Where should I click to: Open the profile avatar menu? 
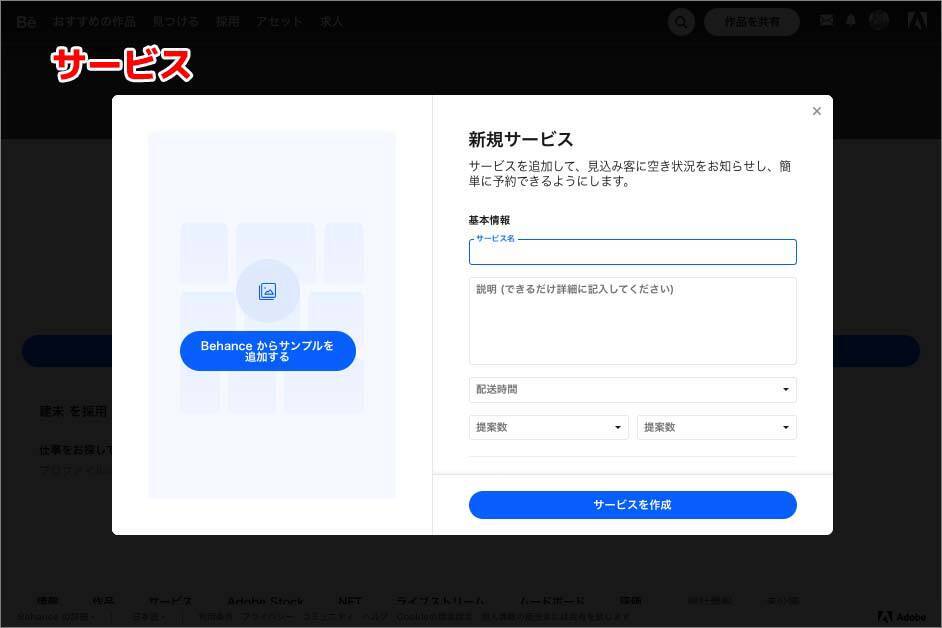pyautogui.click(x=879, y=21)
